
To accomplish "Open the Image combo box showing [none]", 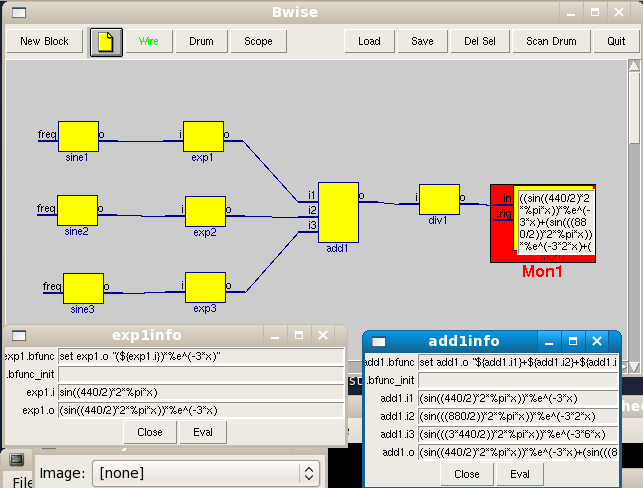I will point(206,474).
